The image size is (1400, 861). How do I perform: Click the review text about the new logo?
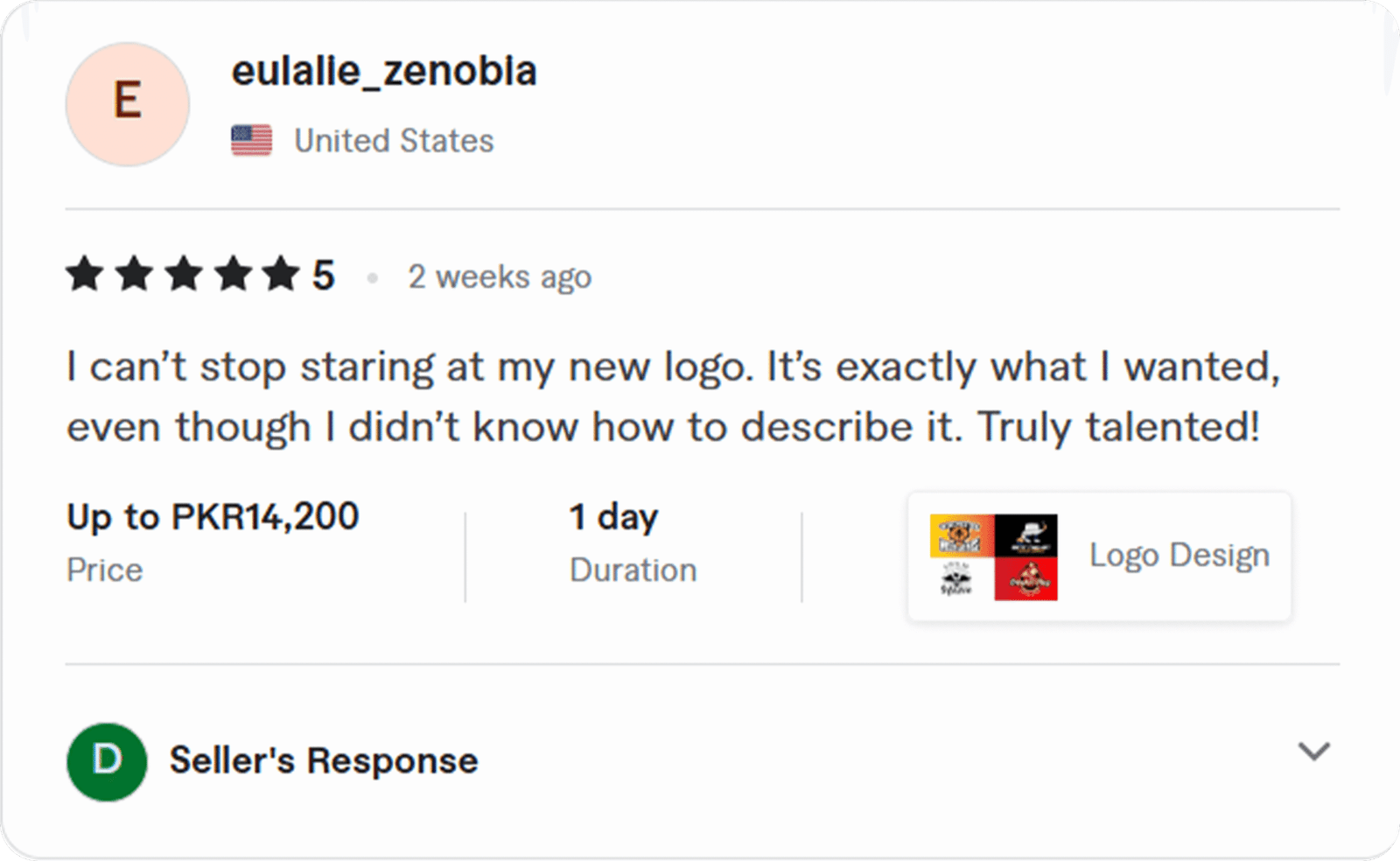(x=672, y=396)
